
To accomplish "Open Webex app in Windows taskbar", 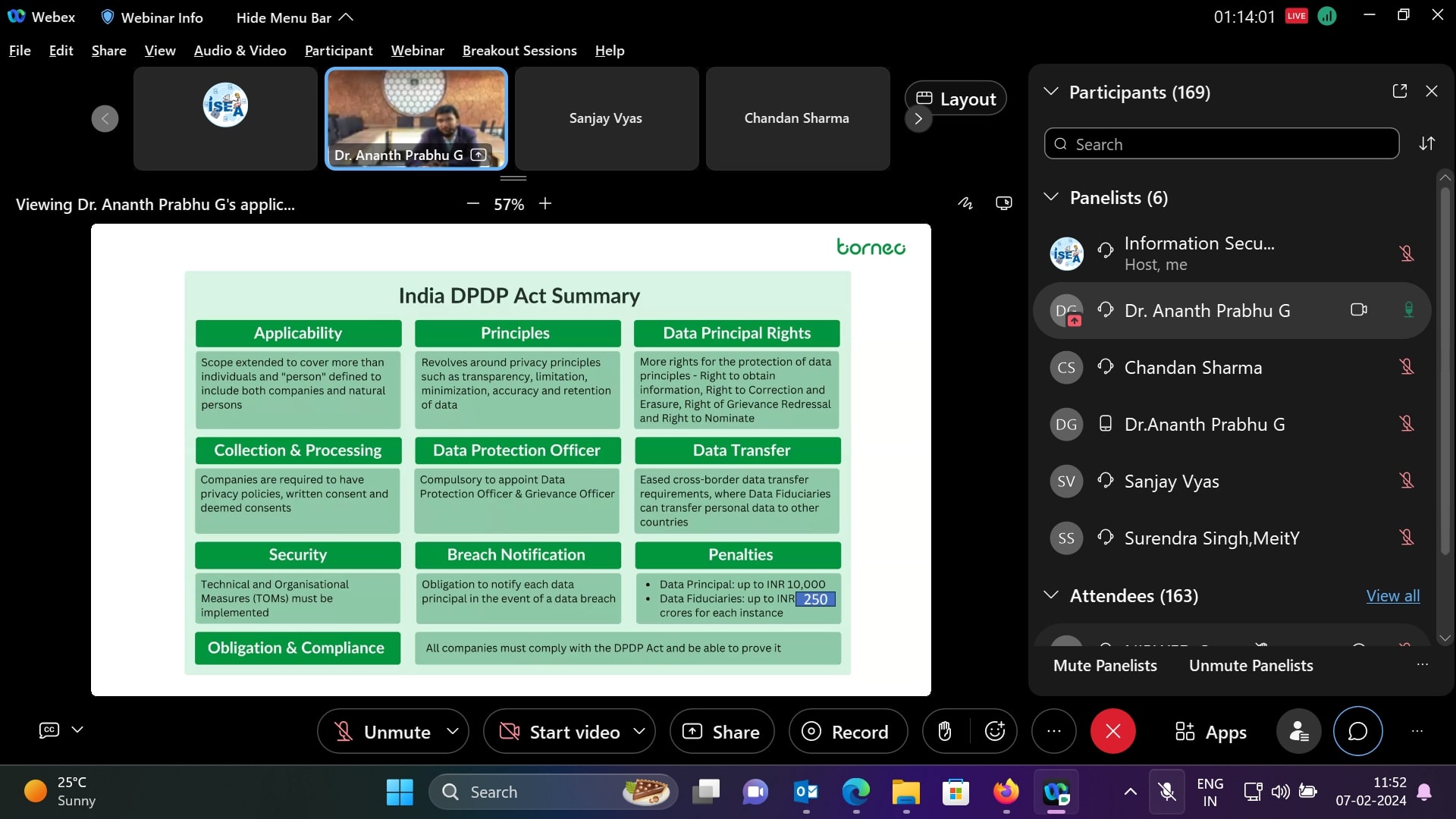I will pos(1056,792).
